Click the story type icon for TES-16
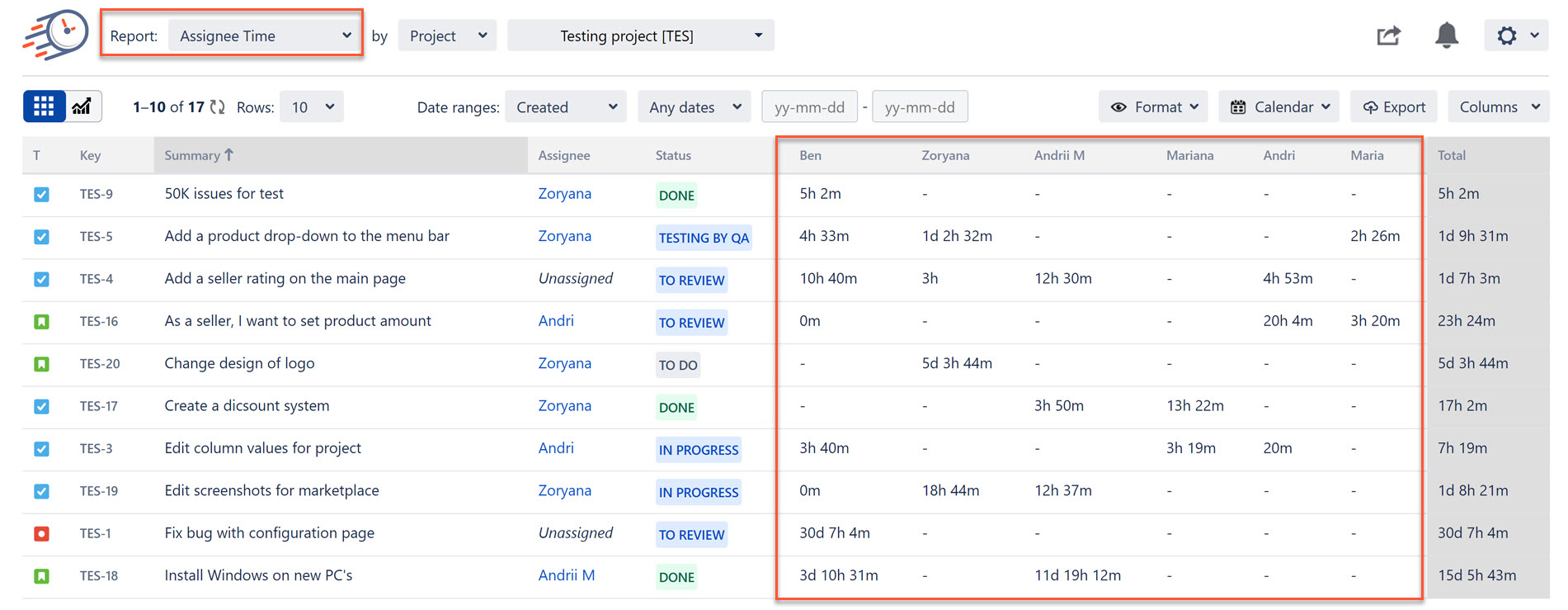This screenshot has height=610, width=1568. [x=41, y=322]
